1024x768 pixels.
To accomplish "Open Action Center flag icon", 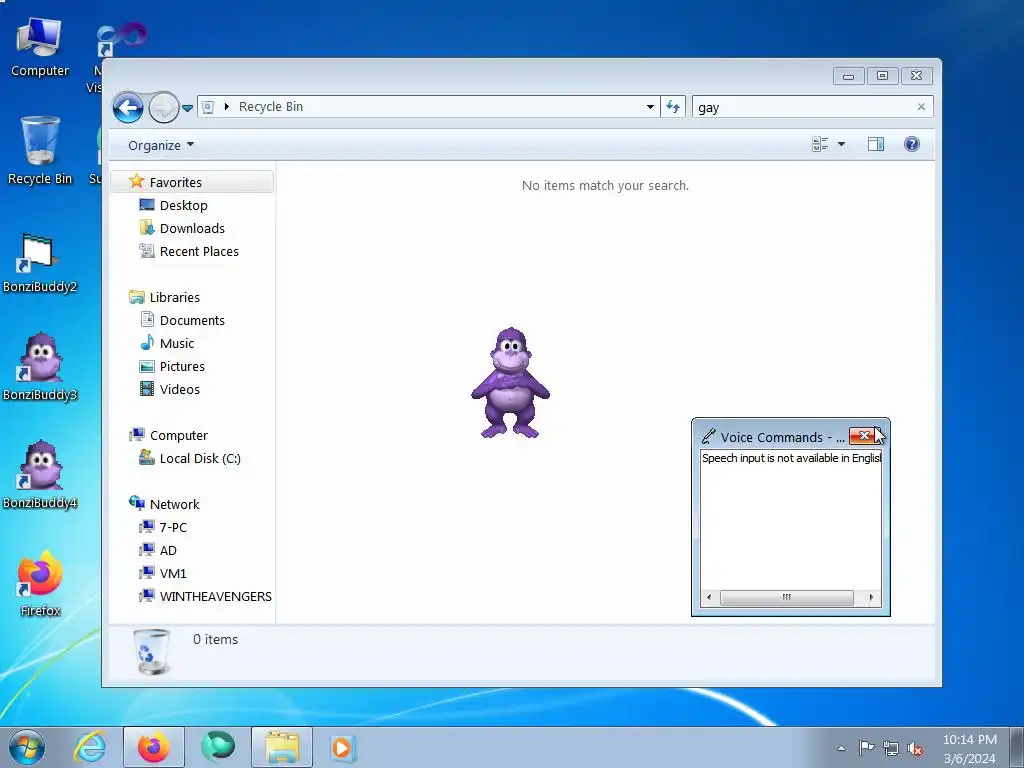I will click(x=866, y=748).
